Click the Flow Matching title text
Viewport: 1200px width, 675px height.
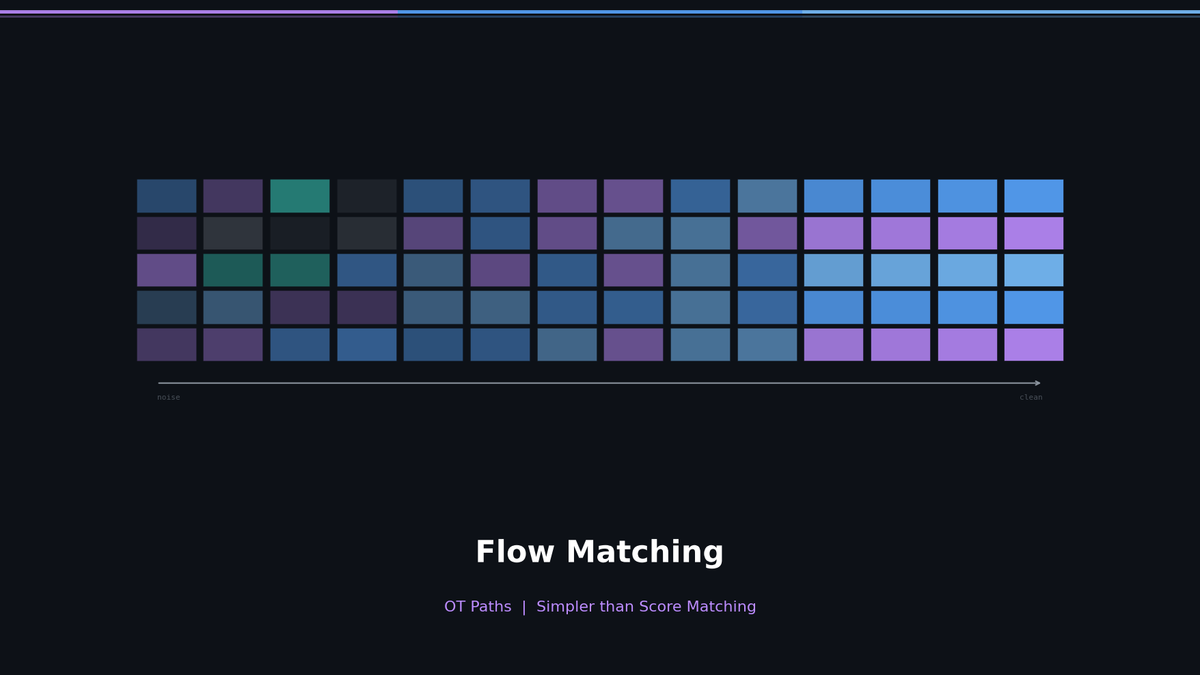600,551
